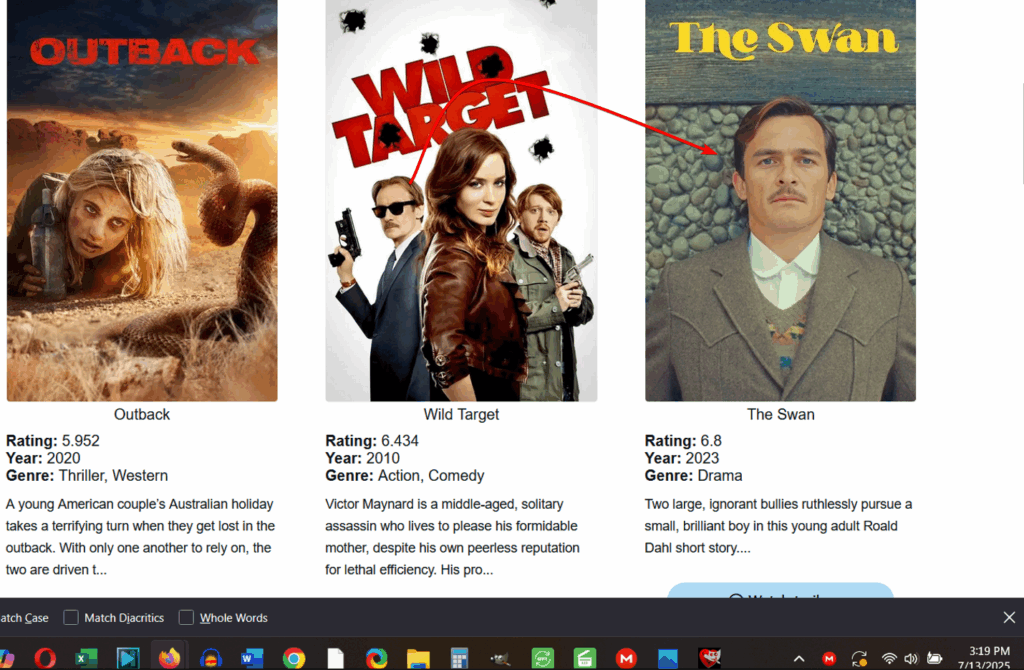
Task: Open the Photos app with mountain icon
Action: [x=667, y=658]
